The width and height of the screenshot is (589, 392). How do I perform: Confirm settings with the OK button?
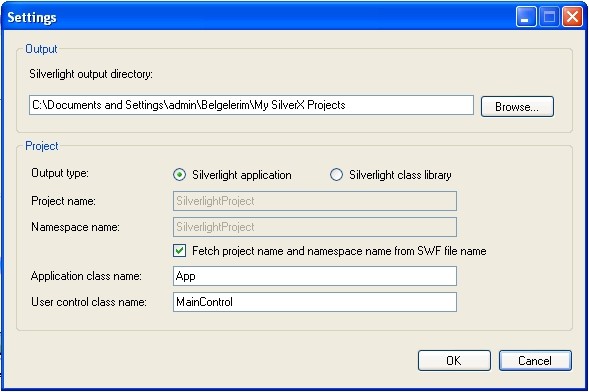(x=454, y=360)
